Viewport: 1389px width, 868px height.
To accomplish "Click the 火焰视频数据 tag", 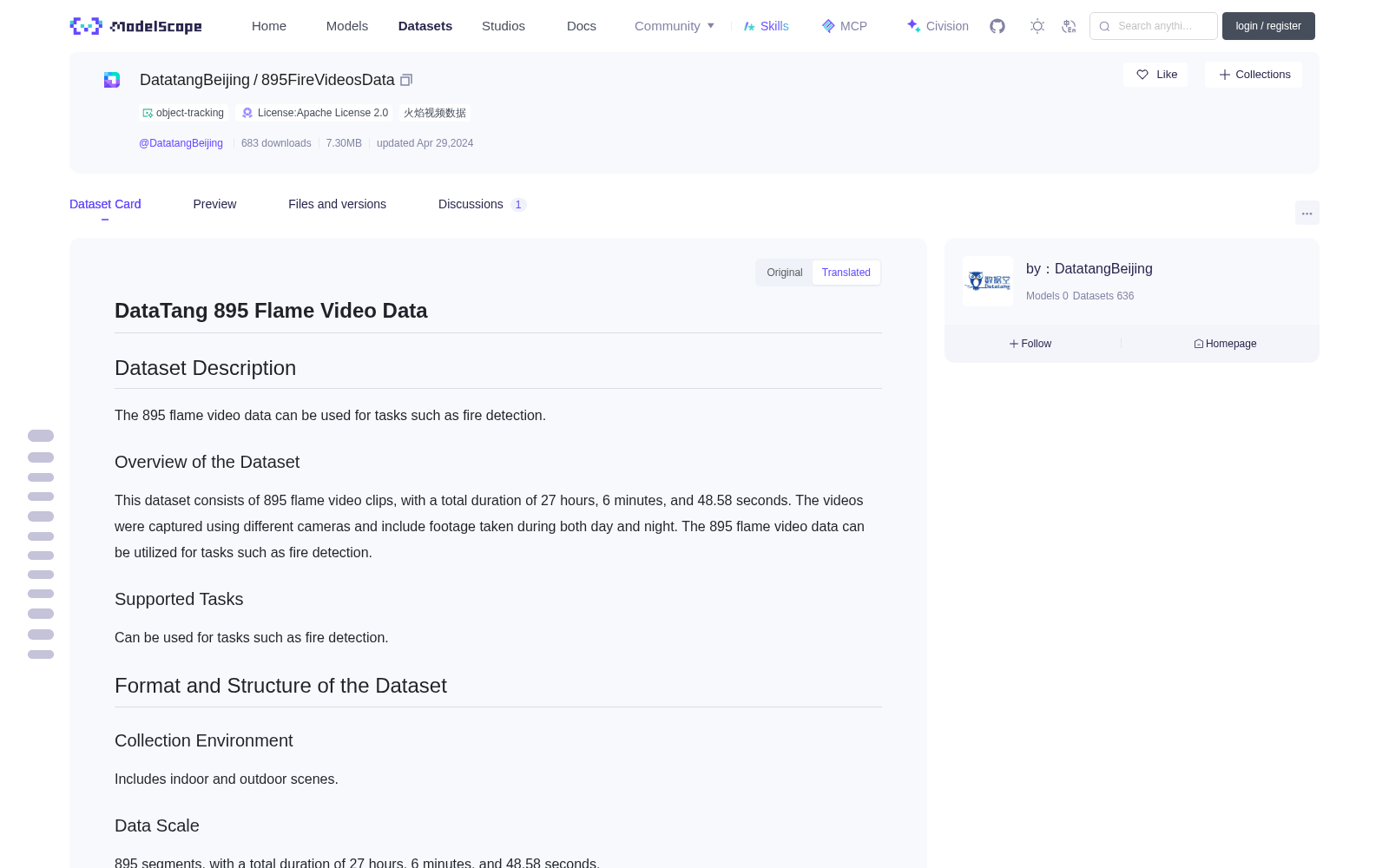I will [x=435, y=113].
